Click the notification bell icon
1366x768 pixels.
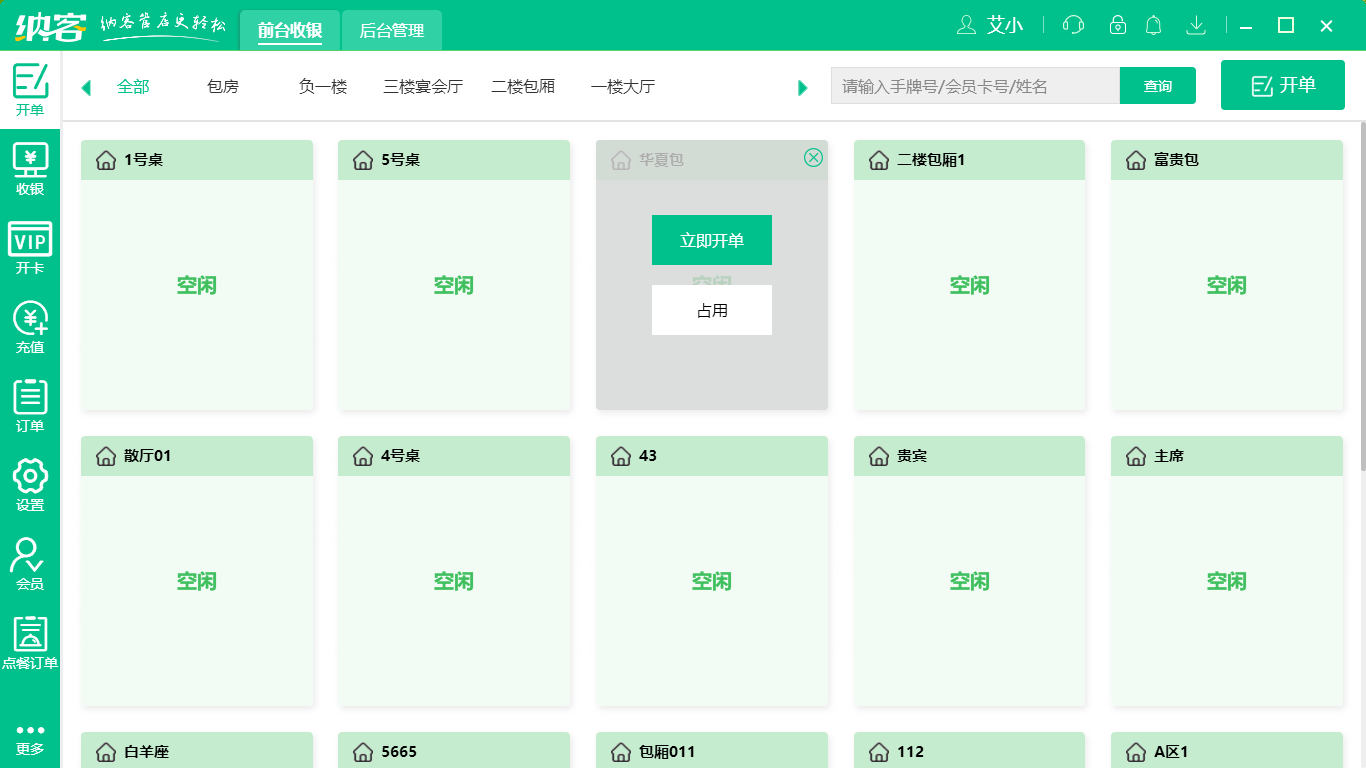[1154, 25]
